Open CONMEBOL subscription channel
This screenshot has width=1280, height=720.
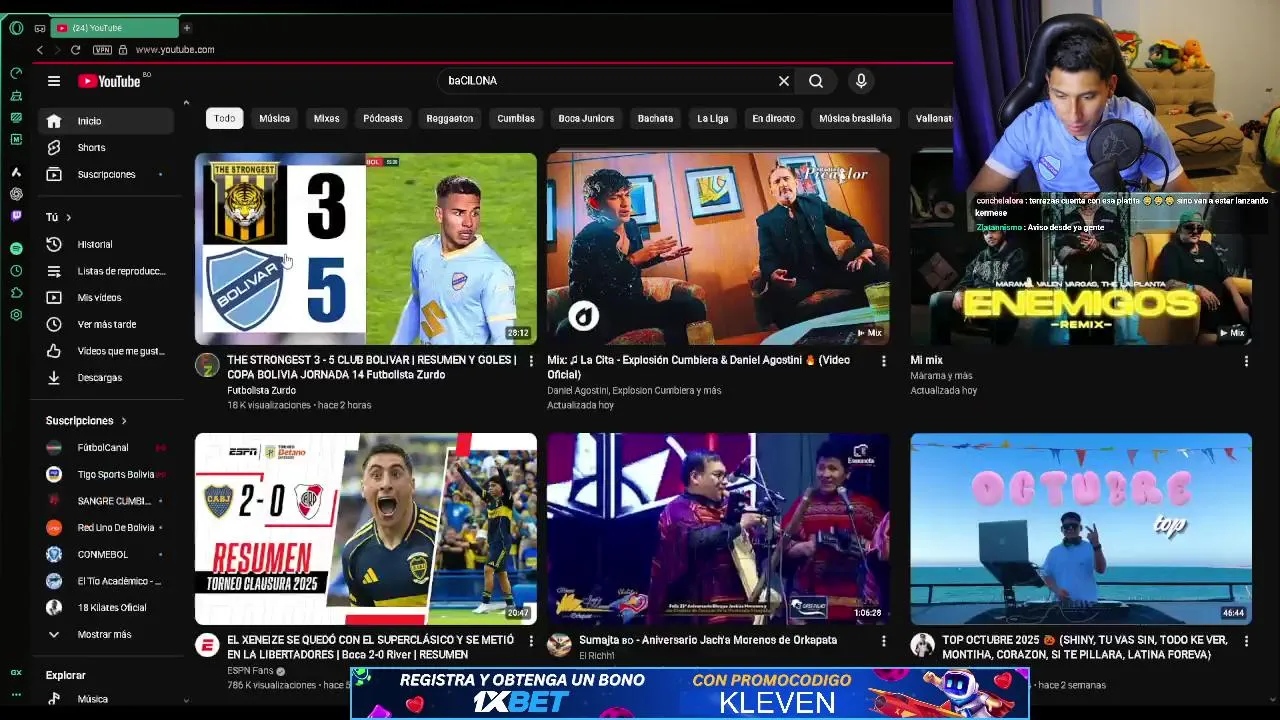(x=106, y=554)
